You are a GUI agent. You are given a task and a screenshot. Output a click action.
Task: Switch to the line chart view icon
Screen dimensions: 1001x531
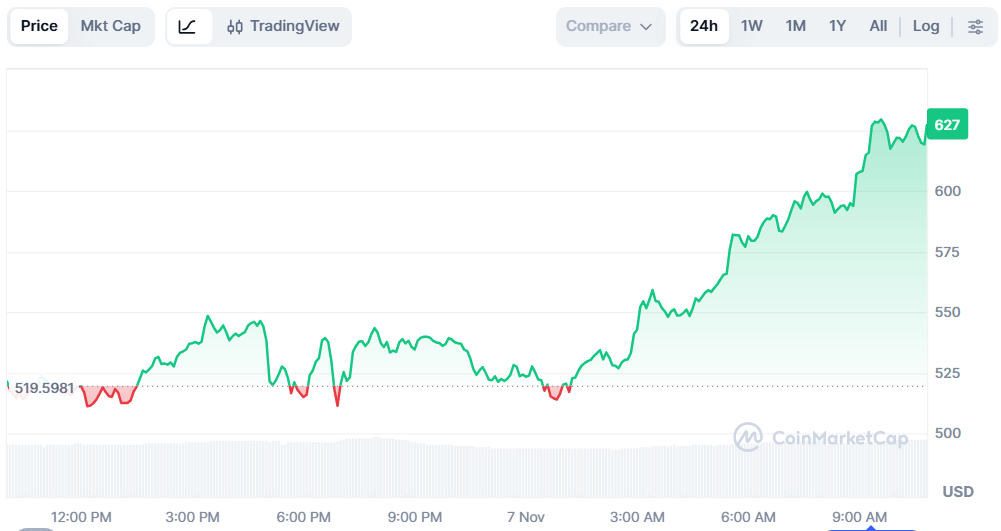188,26
